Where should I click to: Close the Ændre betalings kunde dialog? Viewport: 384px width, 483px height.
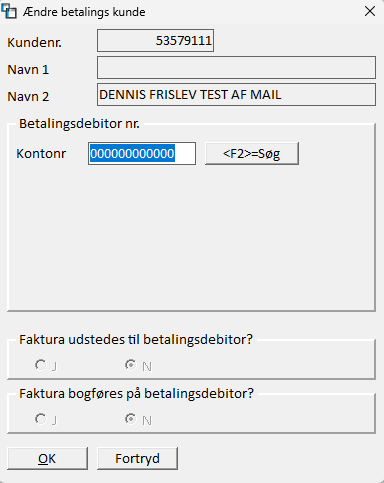pyautogui.click(x=370, y=11)
